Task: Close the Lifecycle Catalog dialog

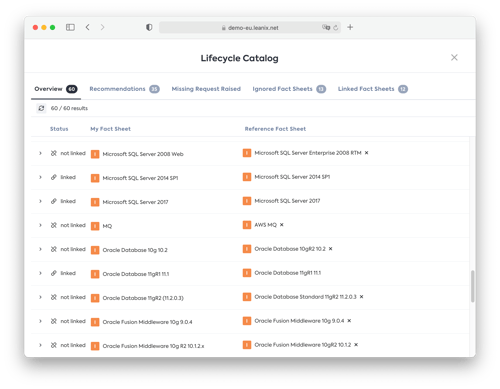Action: 454,57
